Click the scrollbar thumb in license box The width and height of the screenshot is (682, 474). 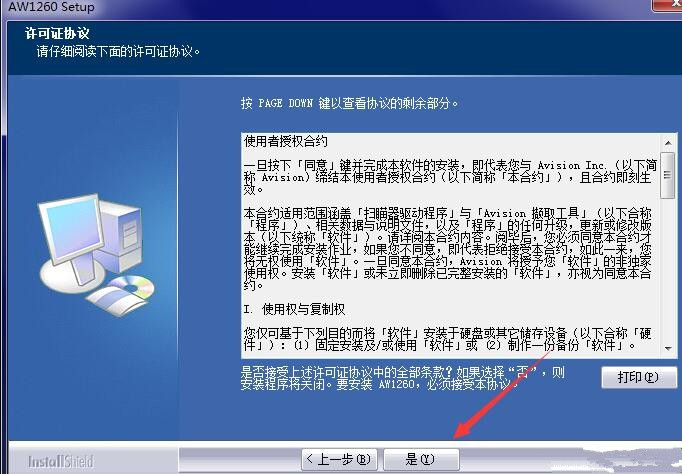[x=668, y=175]
